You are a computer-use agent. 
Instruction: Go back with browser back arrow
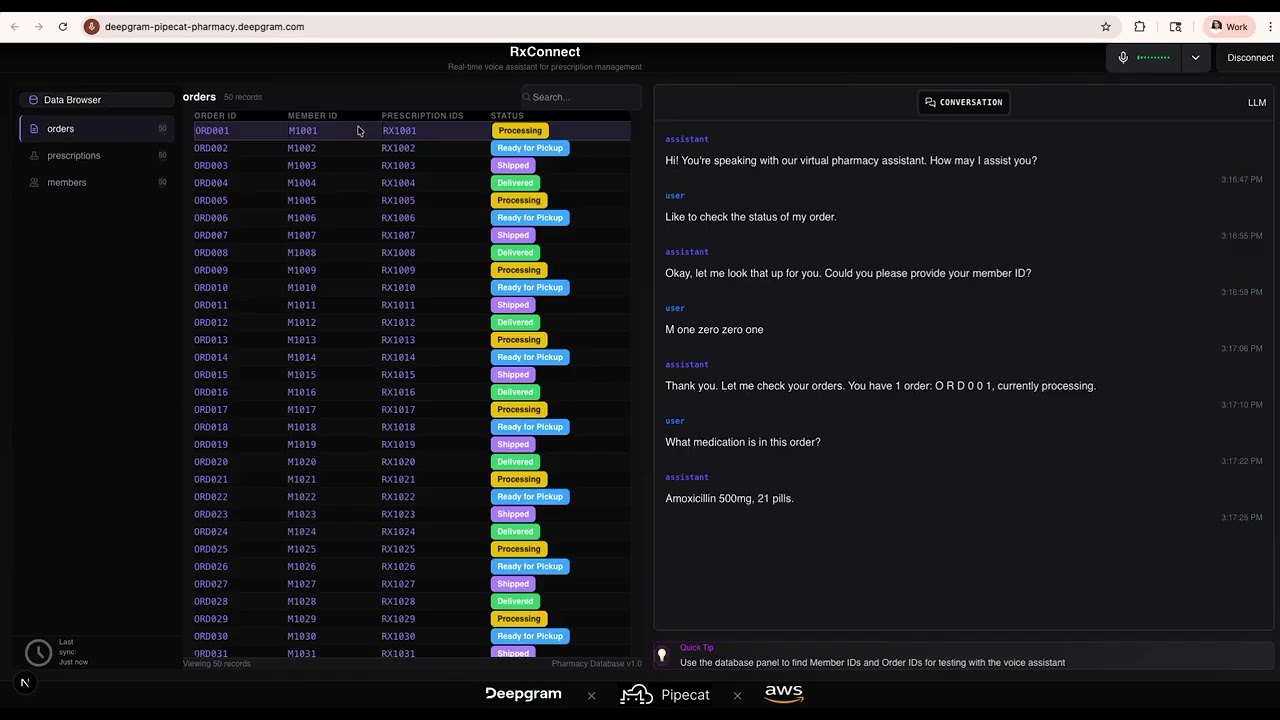[x=15, y=27]
